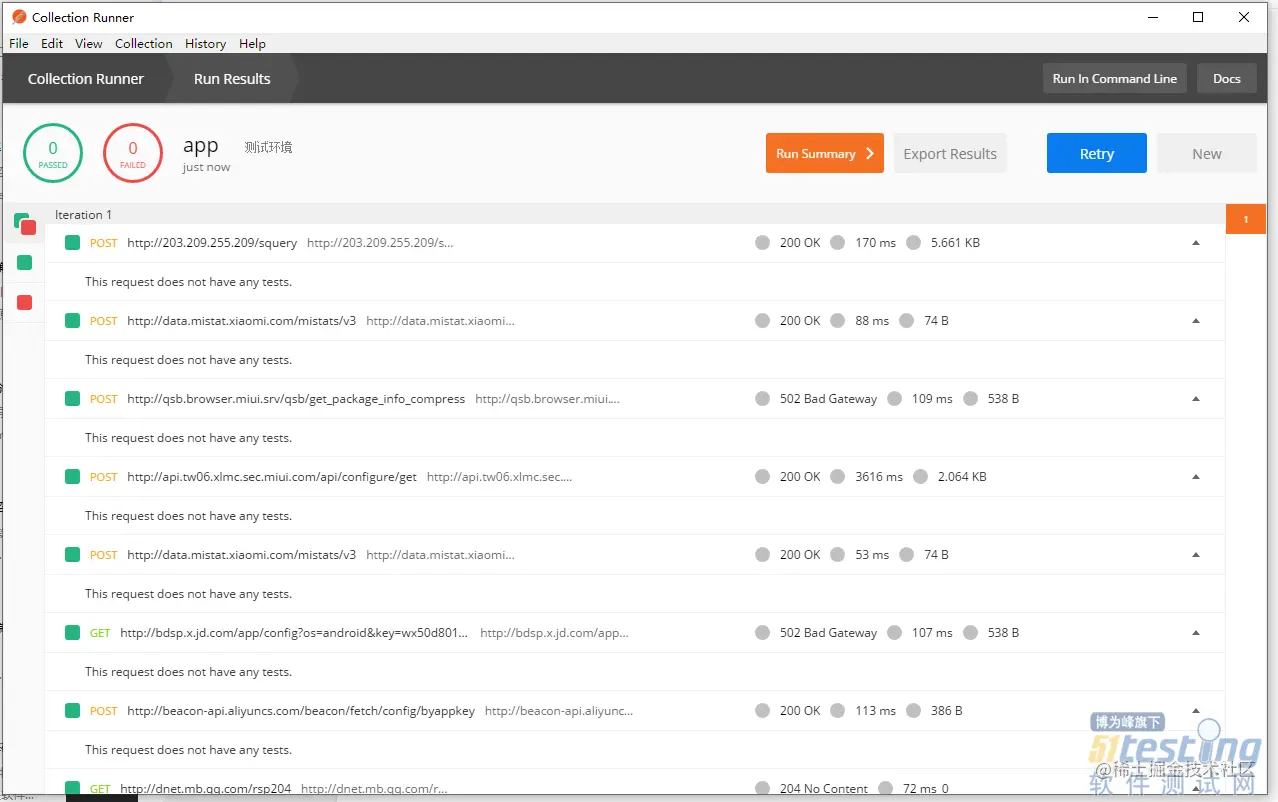Click Run In Command Line button

(x=1115, y=79)
